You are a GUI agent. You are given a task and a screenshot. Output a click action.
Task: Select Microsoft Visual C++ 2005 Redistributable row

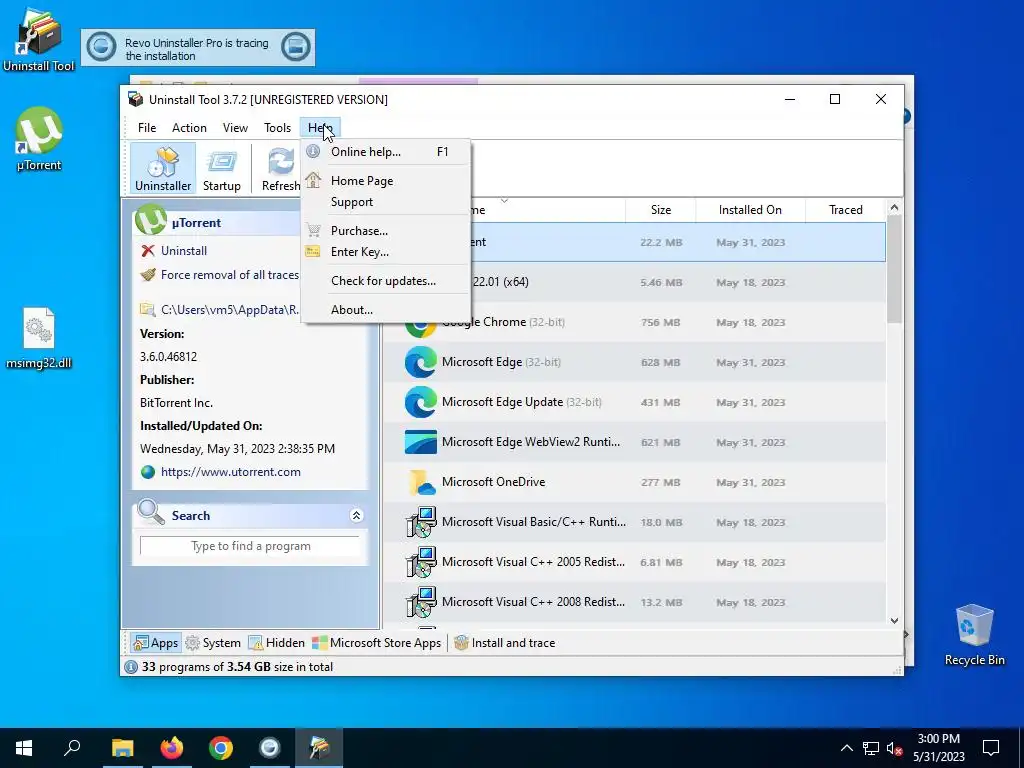point(635,562)
